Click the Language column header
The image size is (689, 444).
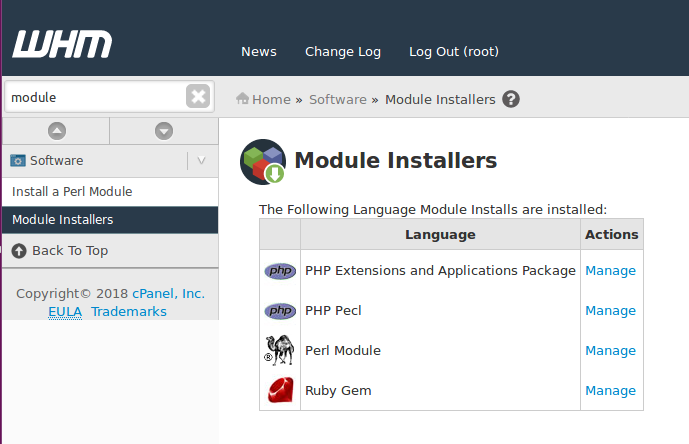(440, 235)
